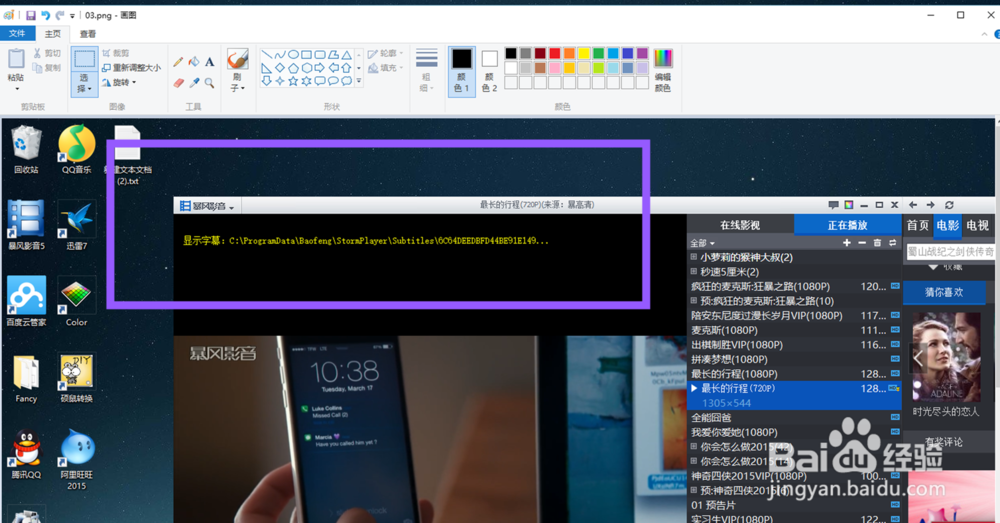Click the Paste (粘贴) clipboard icon
The width and height of the screenshot is (1000, 523).
click(x=16, y=59)
